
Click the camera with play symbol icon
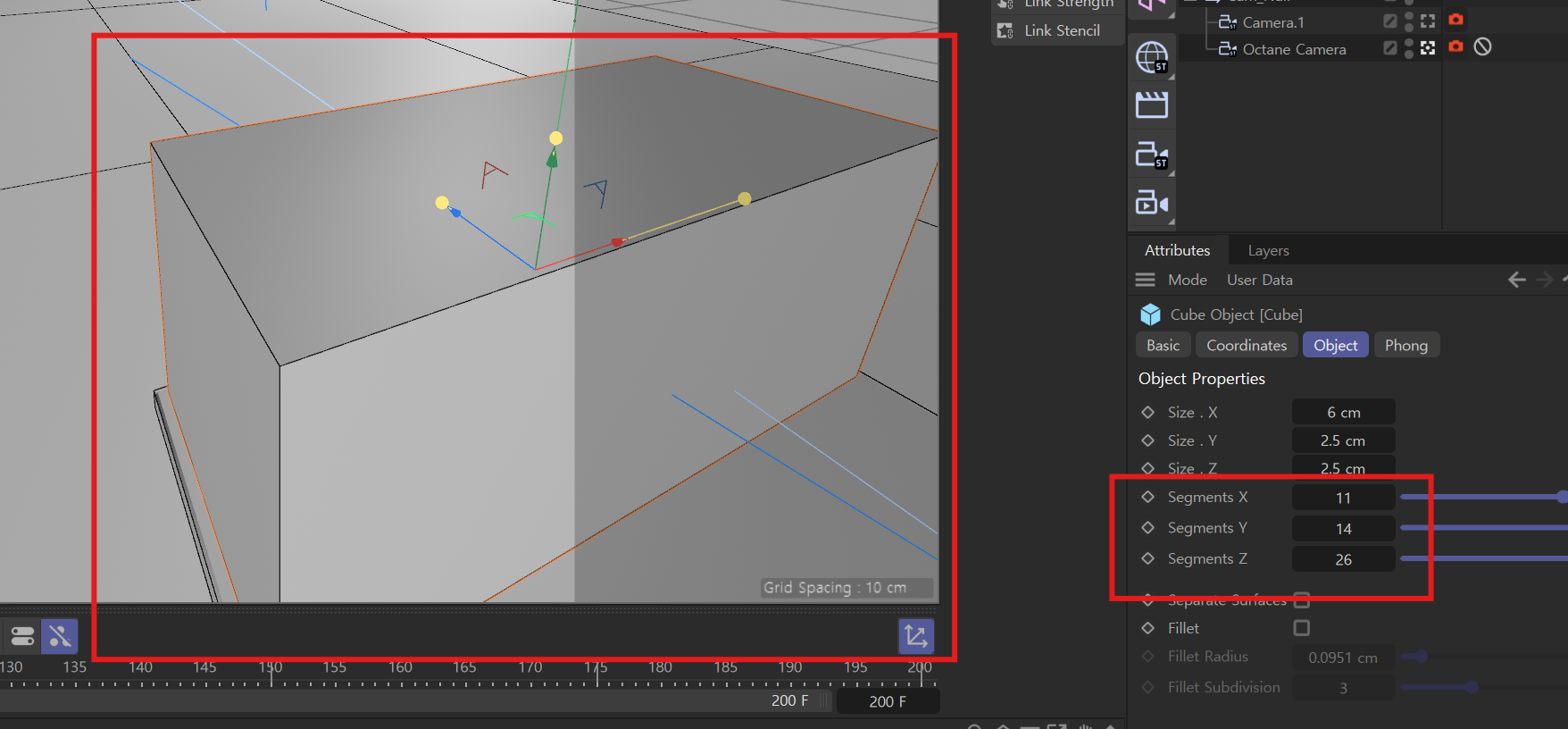pyautogui.click(x=1152, y=204)
